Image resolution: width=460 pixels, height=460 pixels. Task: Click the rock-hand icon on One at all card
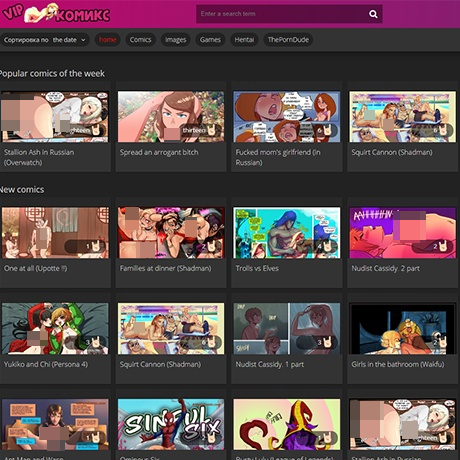96,247
